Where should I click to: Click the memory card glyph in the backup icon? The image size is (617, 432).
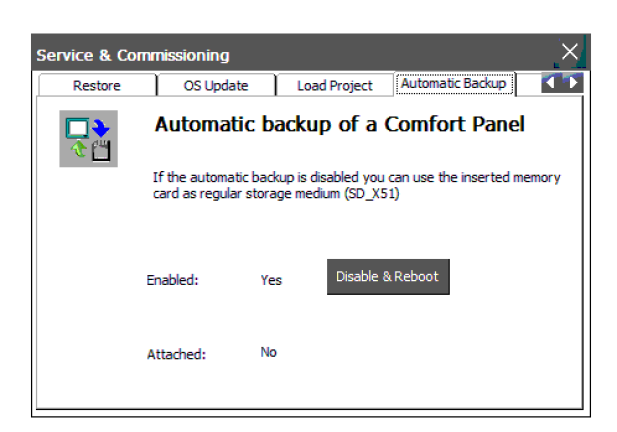[100, 151]
